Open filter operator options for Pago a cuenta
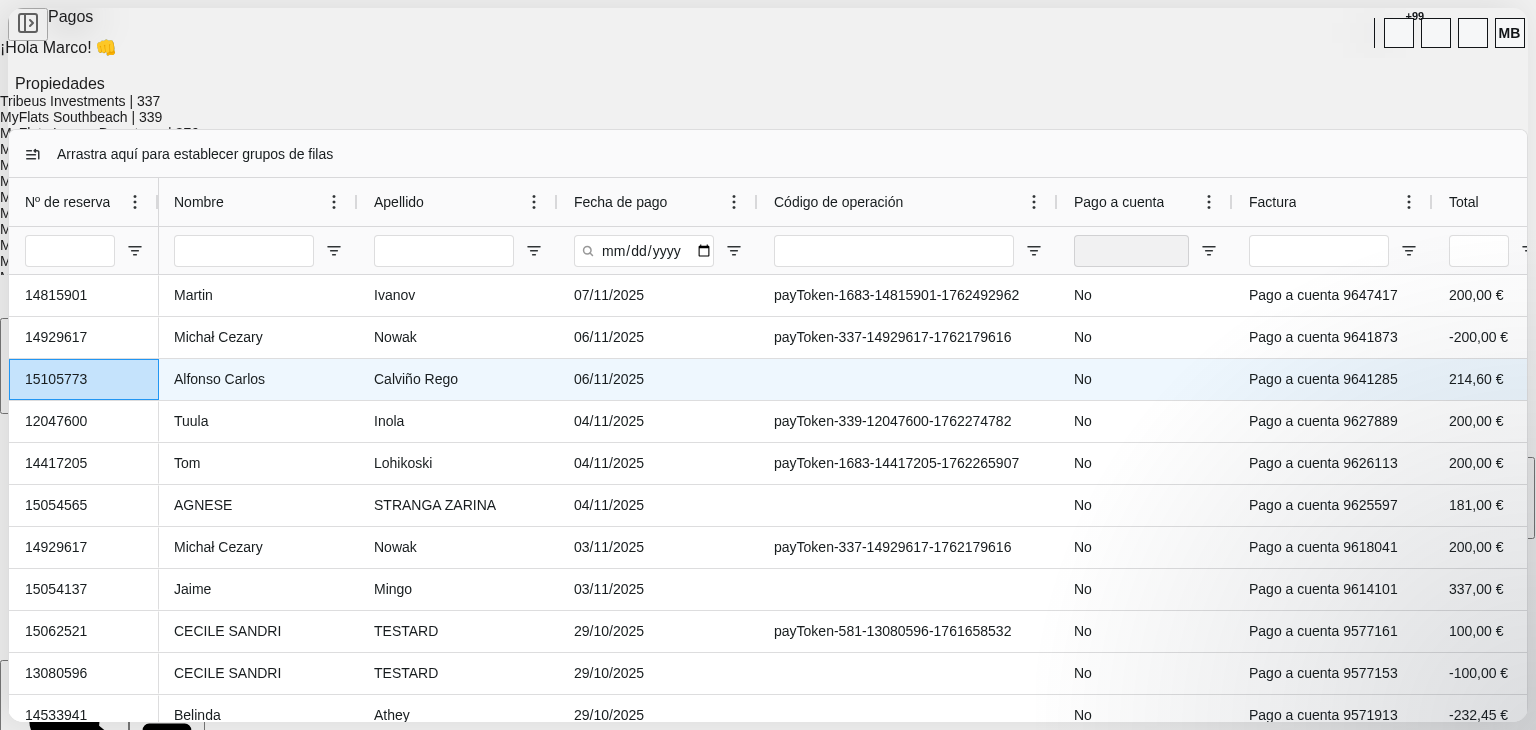 tap(1209, 251)
